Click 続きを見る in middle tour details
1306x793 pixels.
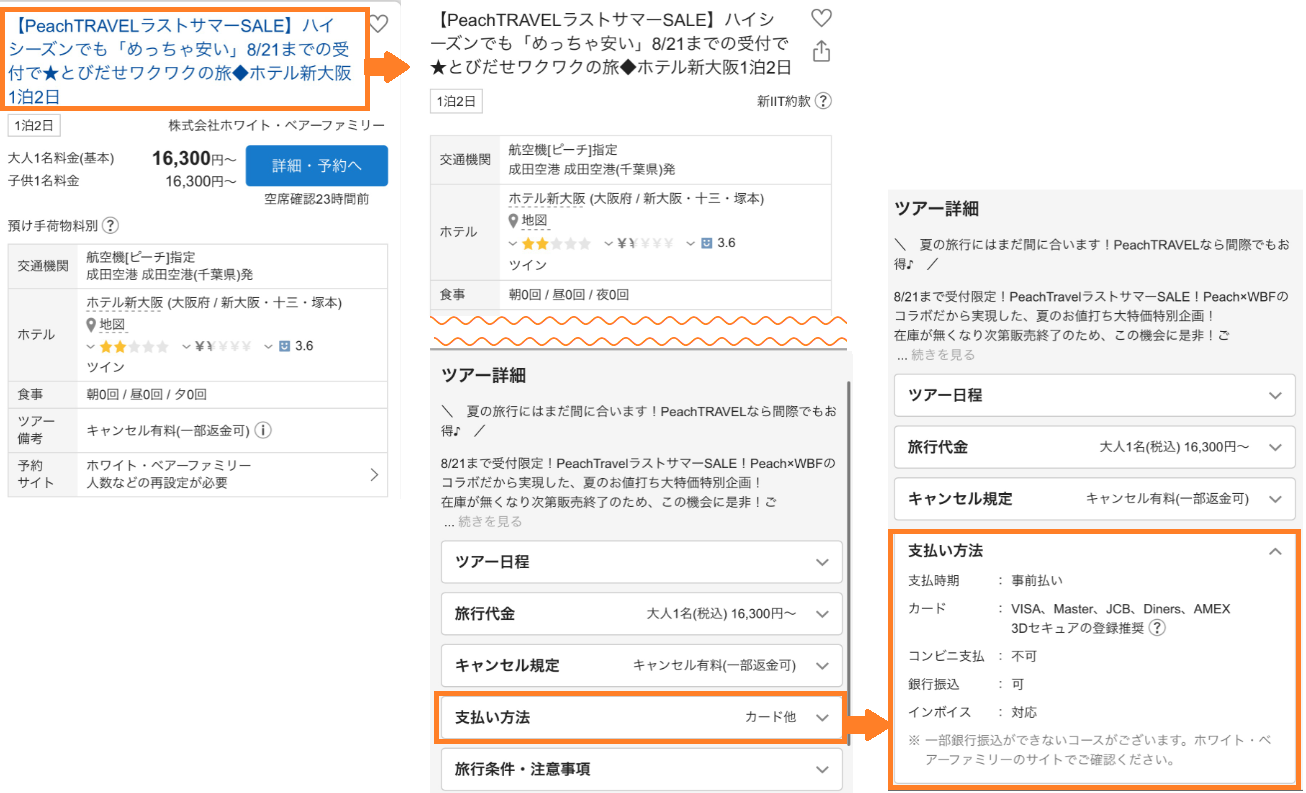(490, 521)
